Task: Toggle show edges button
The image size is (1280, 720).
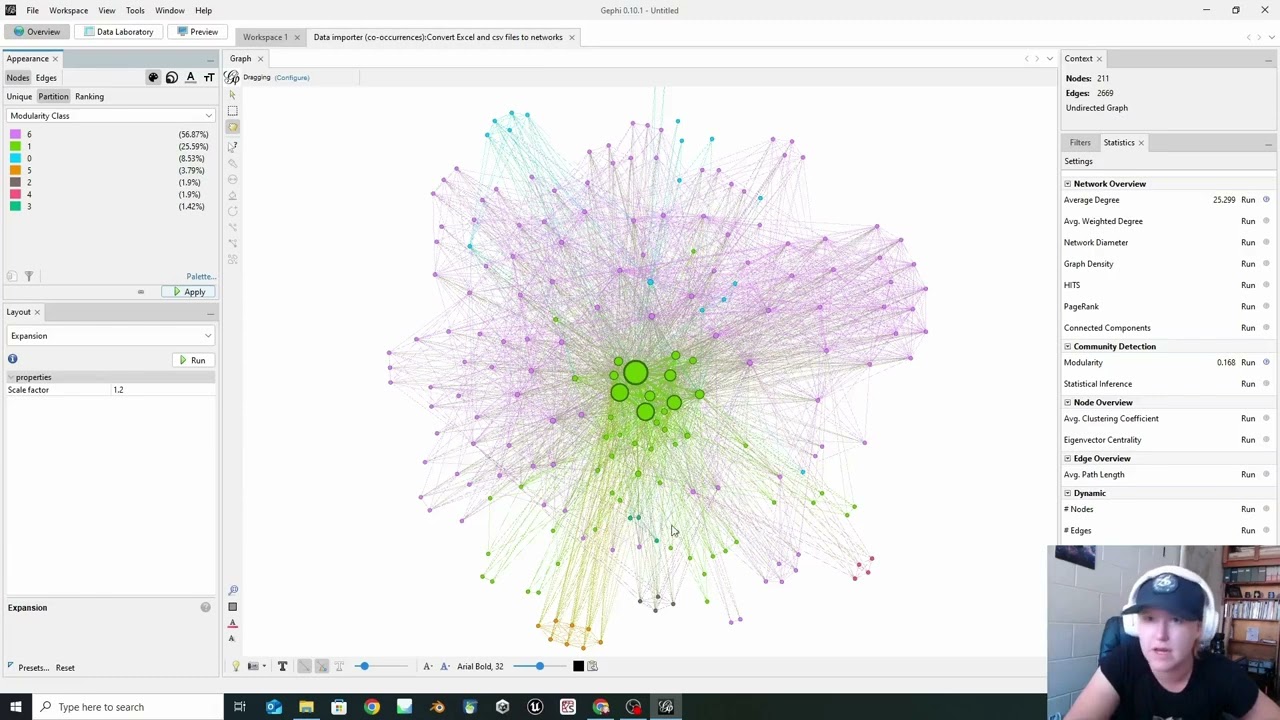Action: pos(305,666)
